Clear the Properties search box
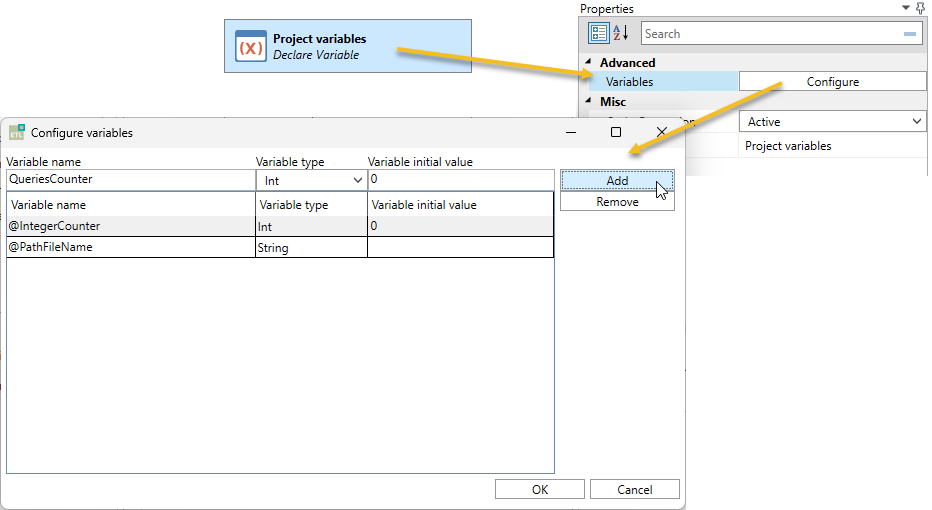The width and height of the screenshot is (932, 510). 910,34
